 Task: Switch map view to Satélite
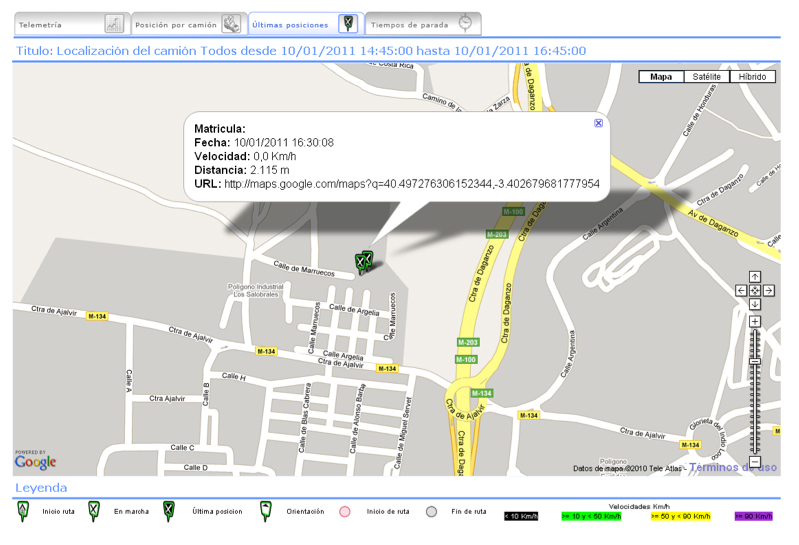point(707,77)
